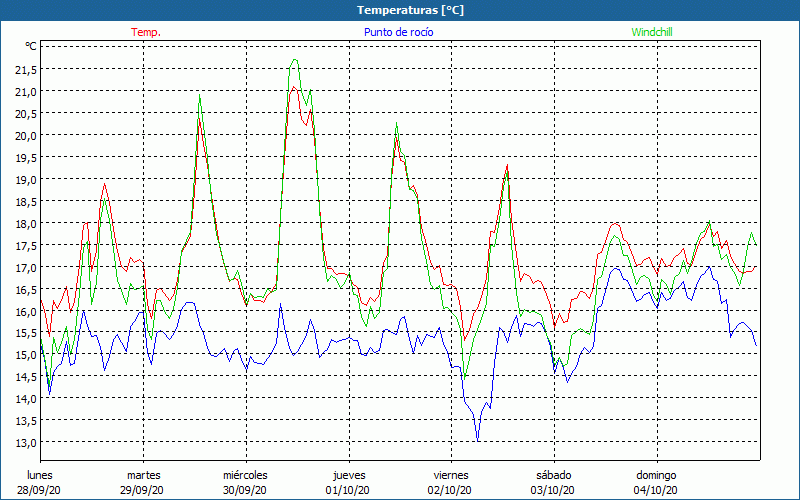Click the 16,5 y-axis value

pyautogui.click(x=26, y=289)
